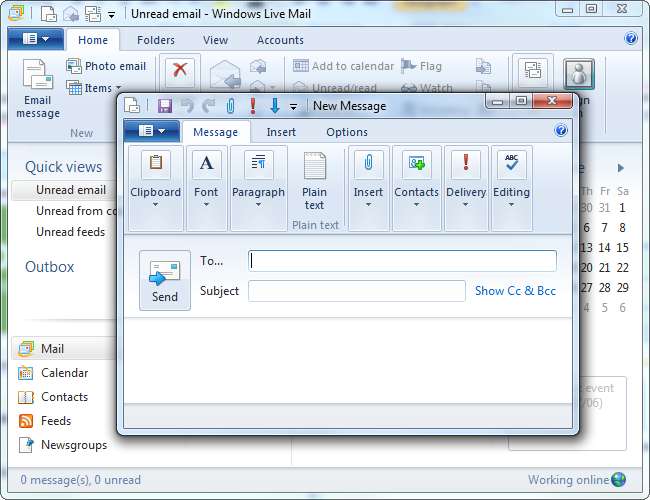Open the Paragraph group dropdown

point(258,188)
